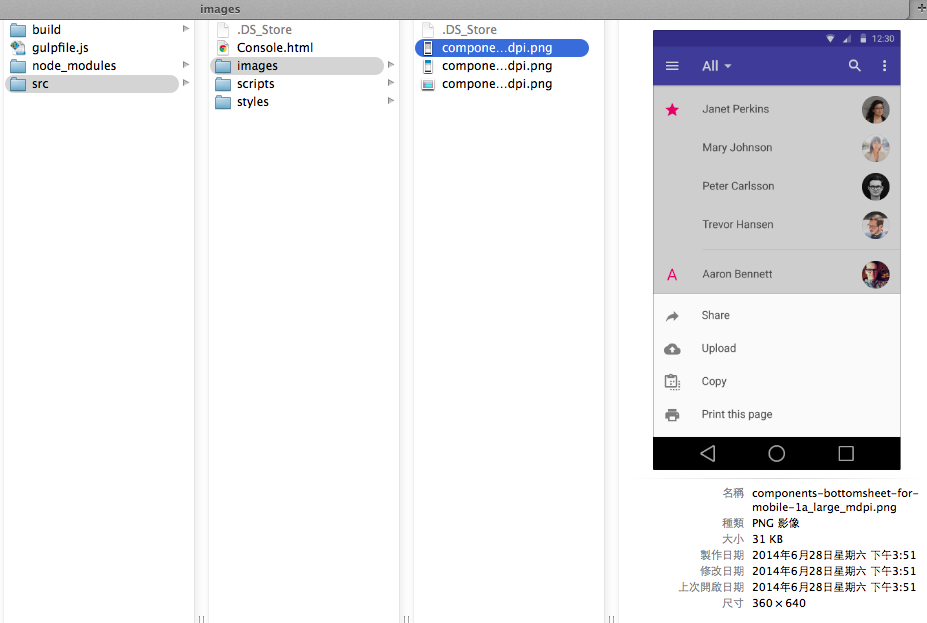Expand the build folder disclosure arrow
927x623 pixels.
[186, 30]
